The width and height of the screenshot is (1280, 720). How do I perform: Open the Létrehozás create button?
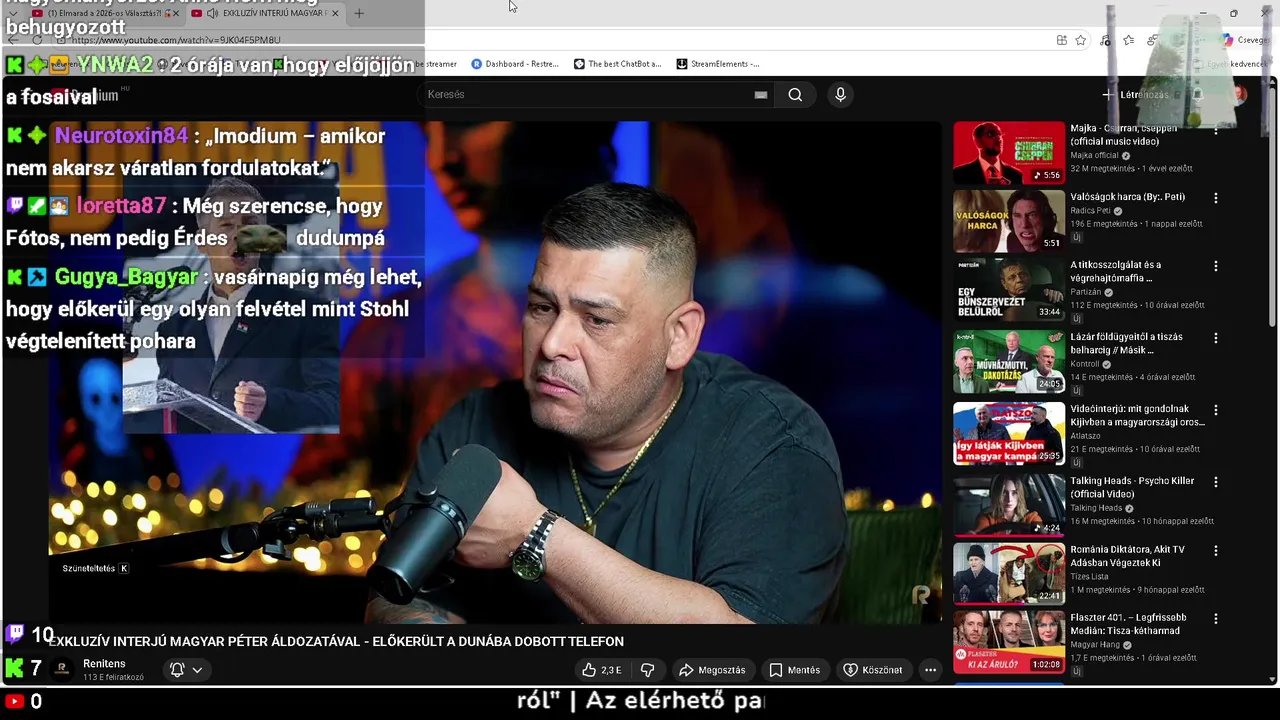[1136, 95]
